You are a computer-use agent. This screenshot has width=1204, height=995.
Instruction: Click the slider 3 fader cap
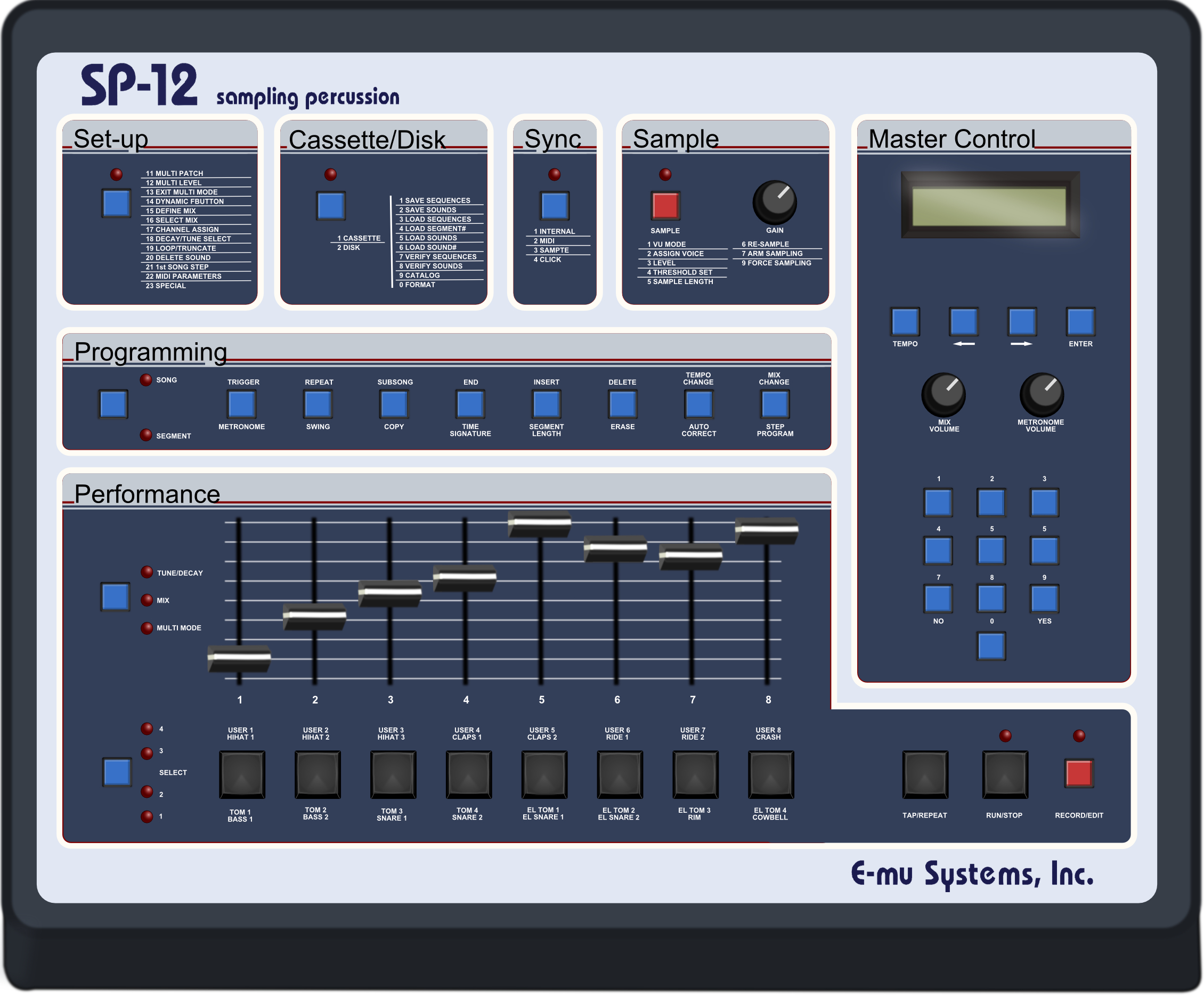(x=389, y=594)
